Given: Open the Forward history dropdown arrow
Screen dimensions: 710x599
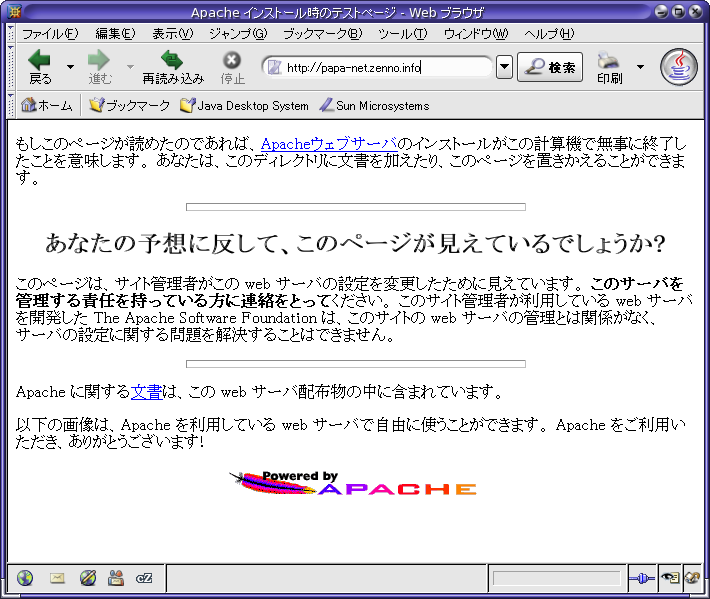Looking at the screenshot, I should click(130, 67).
